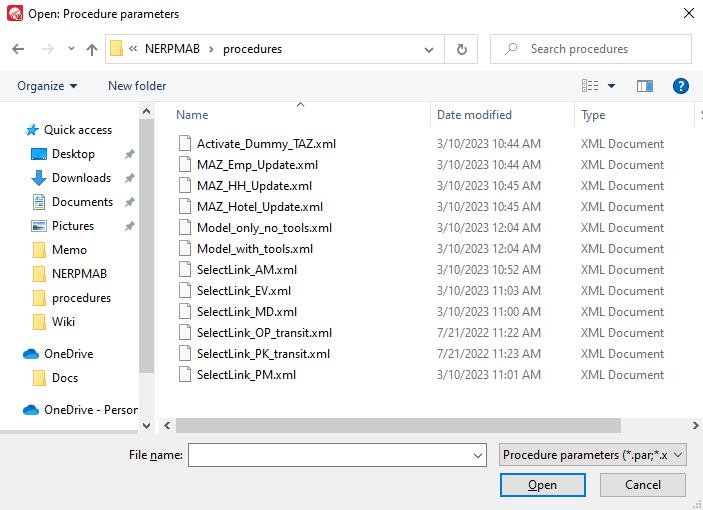Click the Quick access star item
This screenshot has height=510, width=703.
point(69,130)
